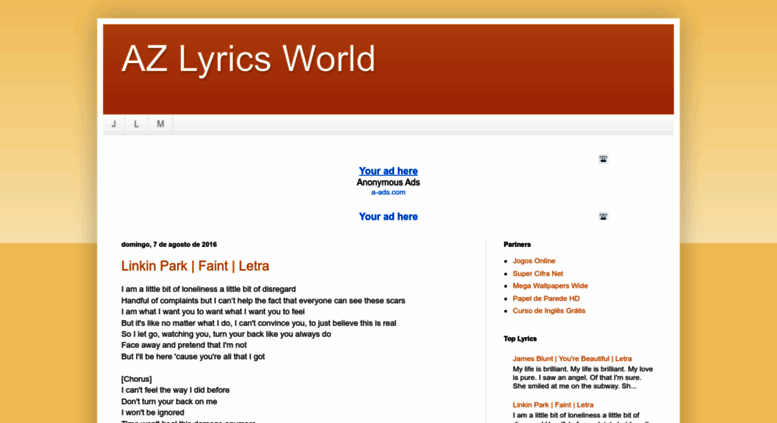Click the '[Chorus]' lyric line
This screenshot has height=423, width=777.
tap(136, 379)
